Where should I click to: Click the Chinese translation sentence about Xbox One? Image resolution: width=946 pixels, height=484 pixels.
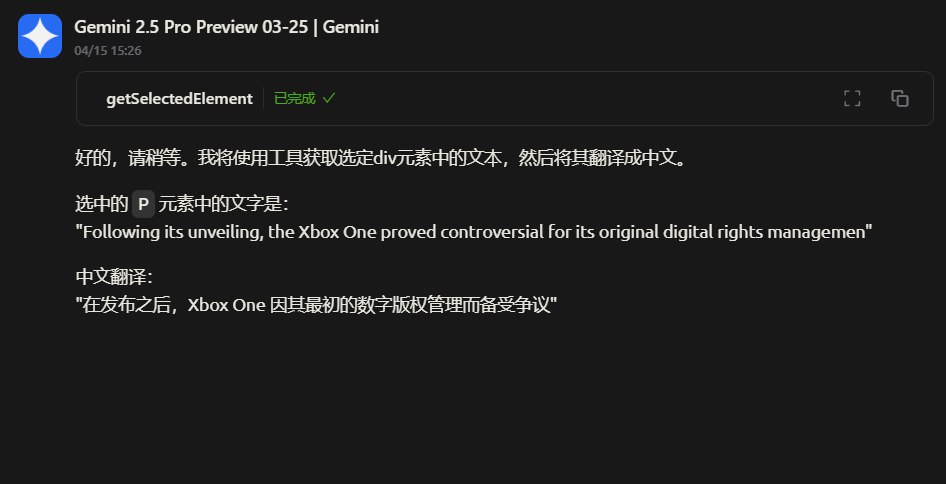pos(316,305)
